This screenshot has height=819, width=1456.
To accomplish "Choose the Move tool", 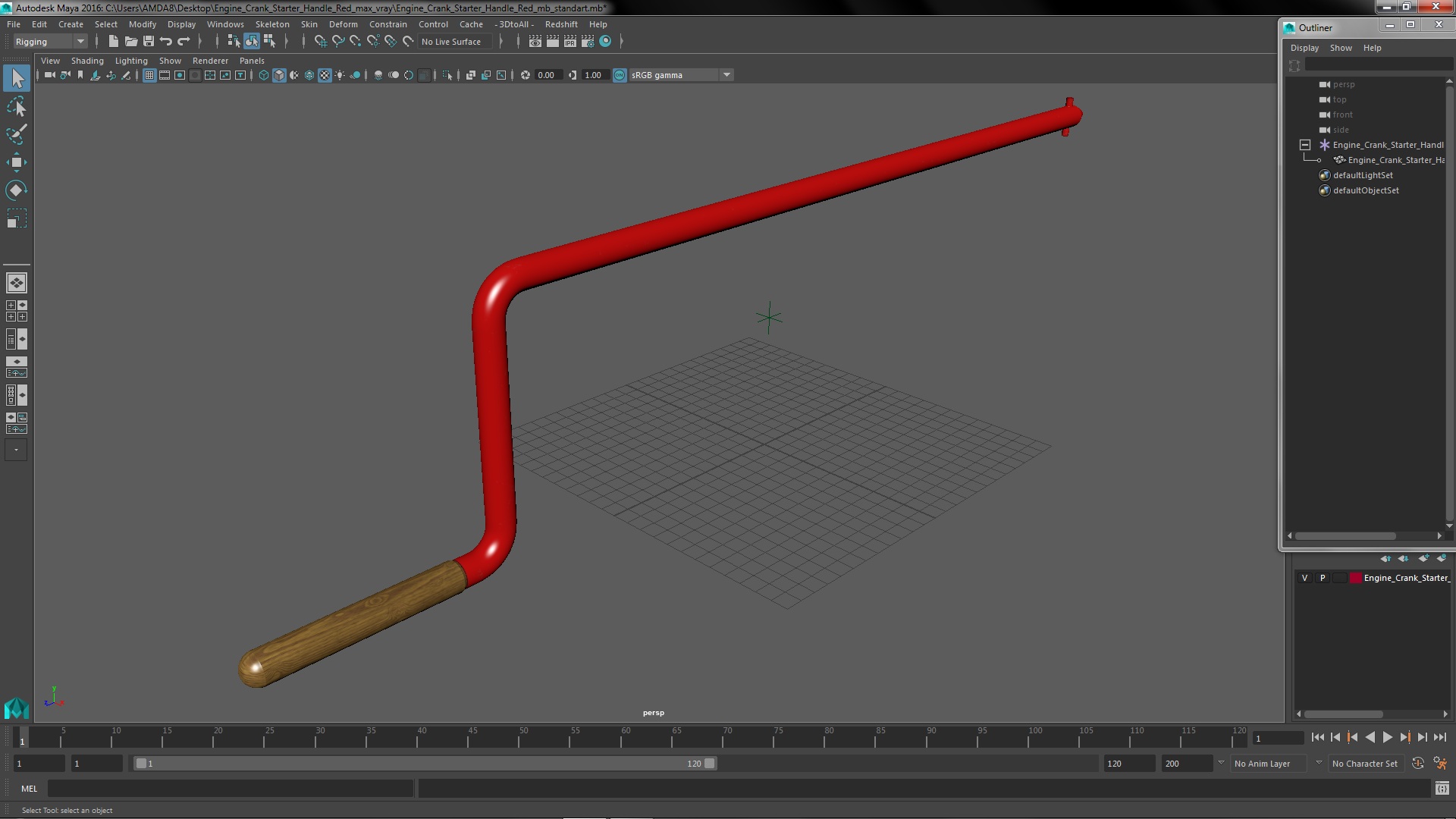I will tap(17, 162).
